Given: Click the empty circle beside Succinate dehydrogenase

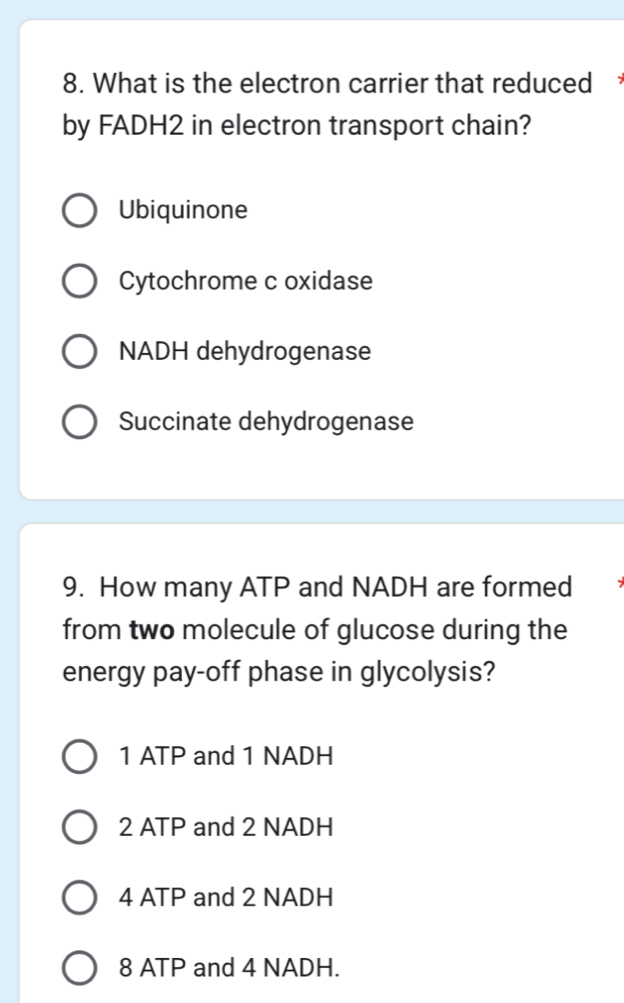Looking at the screenshot, I should (79, 422).
